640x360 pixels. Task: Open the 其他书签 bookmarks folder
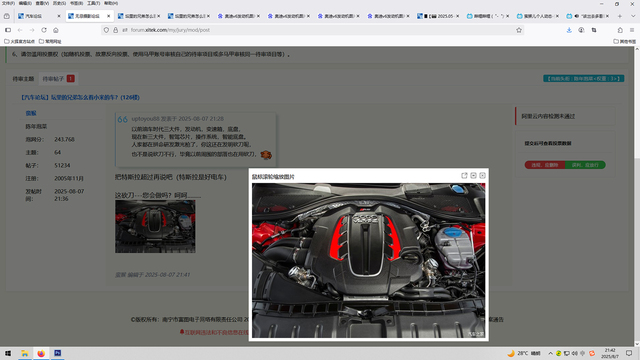[x=624, y=41]
